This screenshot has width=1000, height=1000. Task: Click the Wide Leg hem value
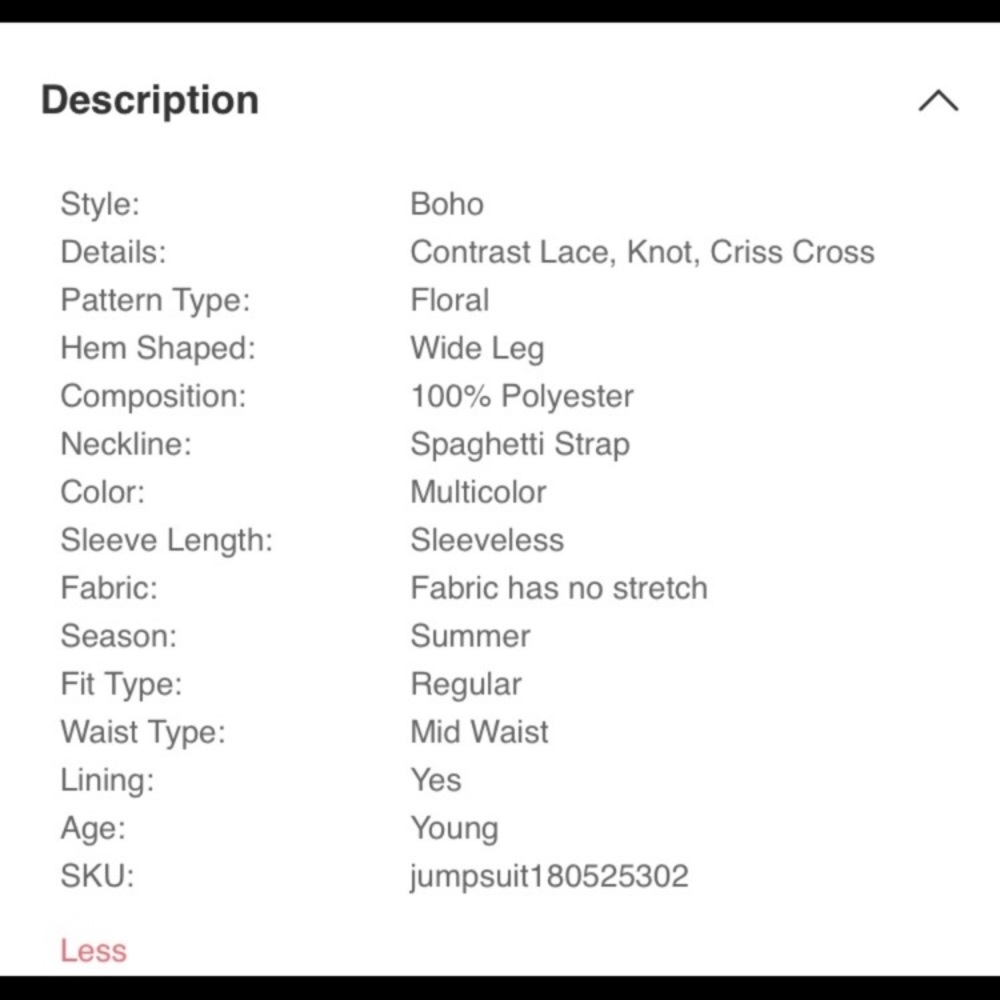pos(477,348)
